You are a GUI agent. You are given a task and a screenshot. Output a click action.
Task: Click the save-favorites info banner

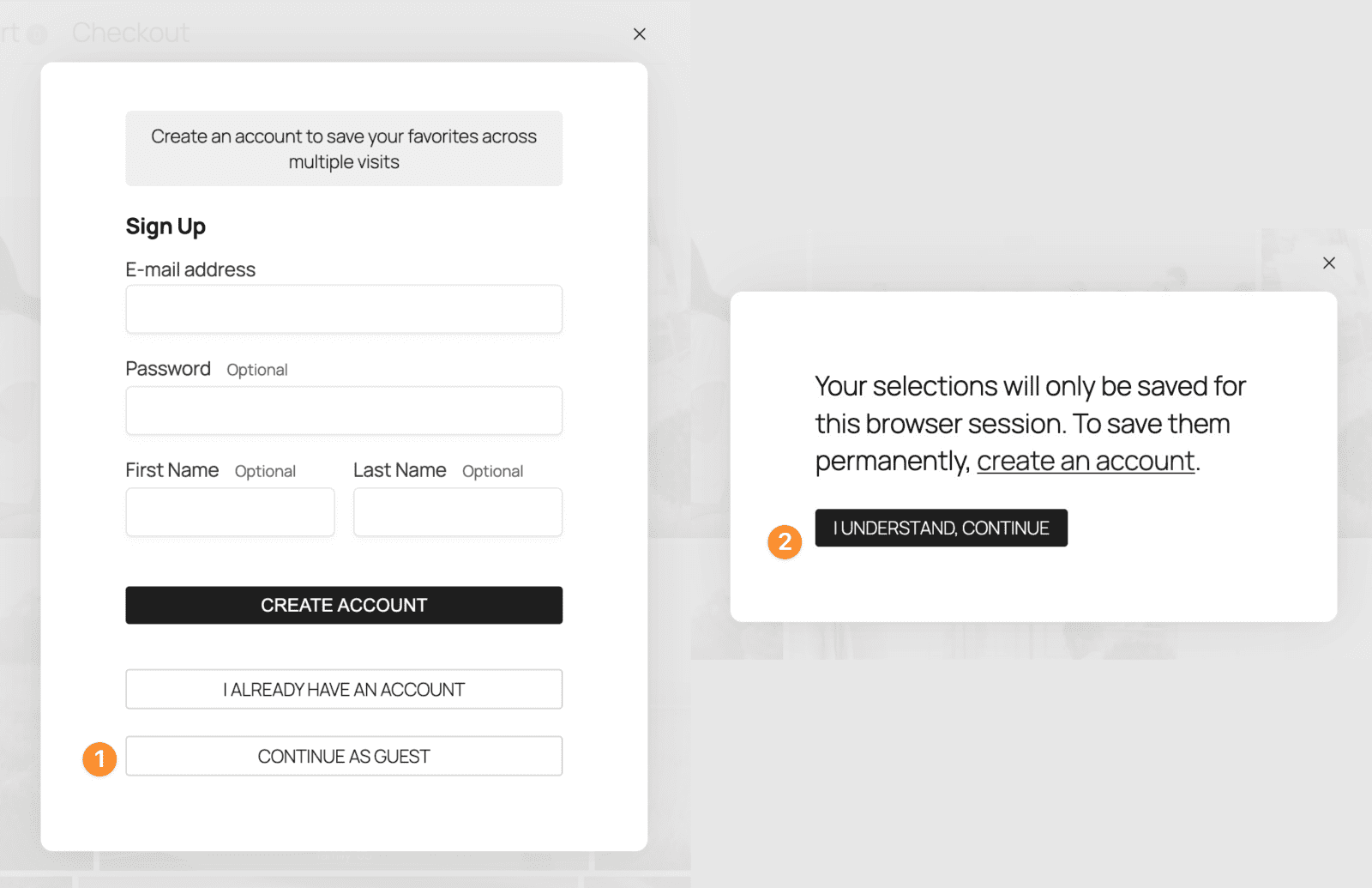pos(344,148)
